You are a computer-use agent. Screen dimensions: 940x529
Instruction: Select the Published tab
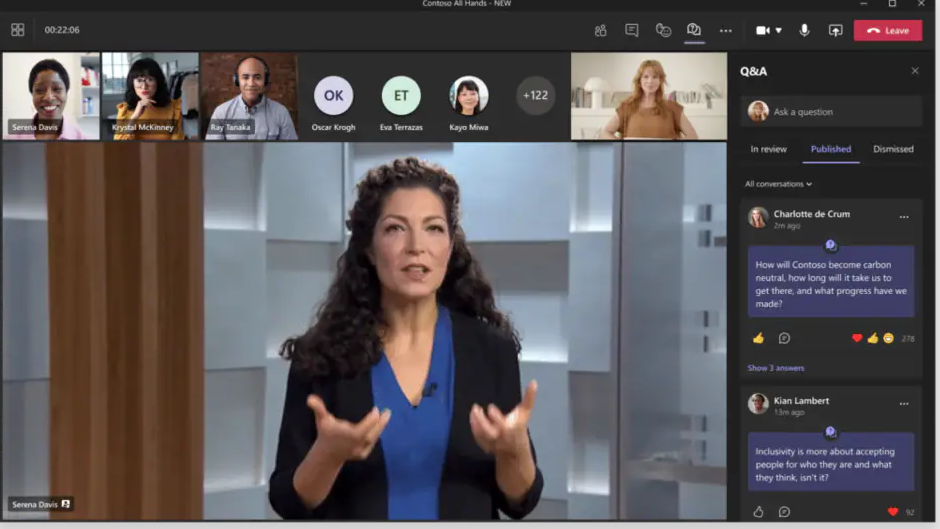pos(831,149)
